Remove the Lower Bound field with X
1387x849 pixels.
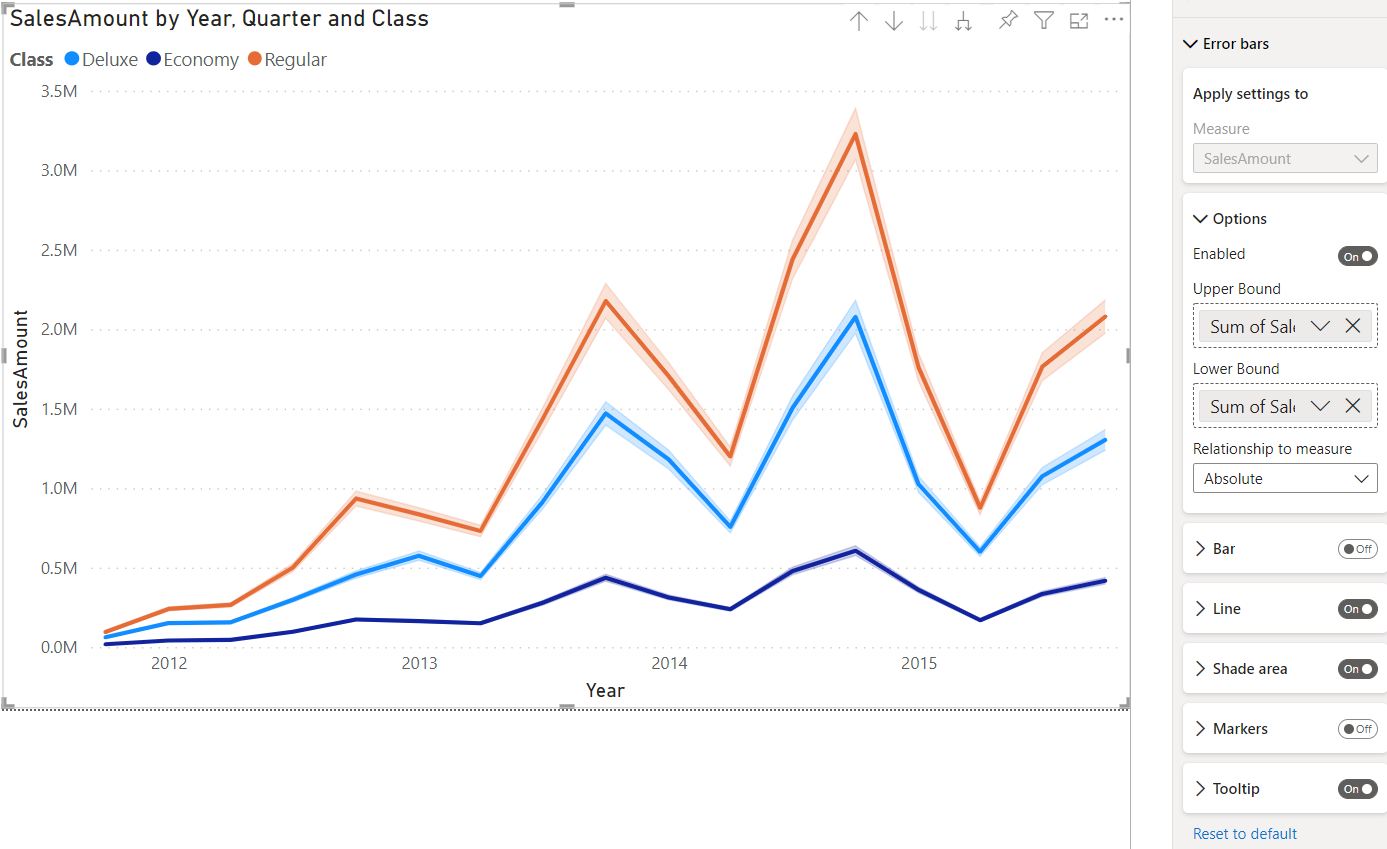[1353, 406]
